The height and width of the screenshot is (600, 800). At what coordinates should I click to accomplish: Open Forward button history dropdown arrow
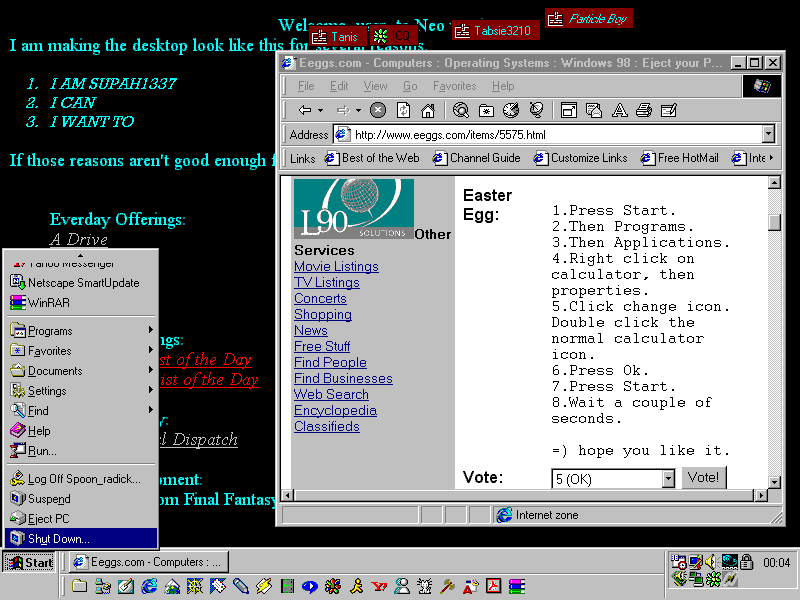[x=358, y=110]
